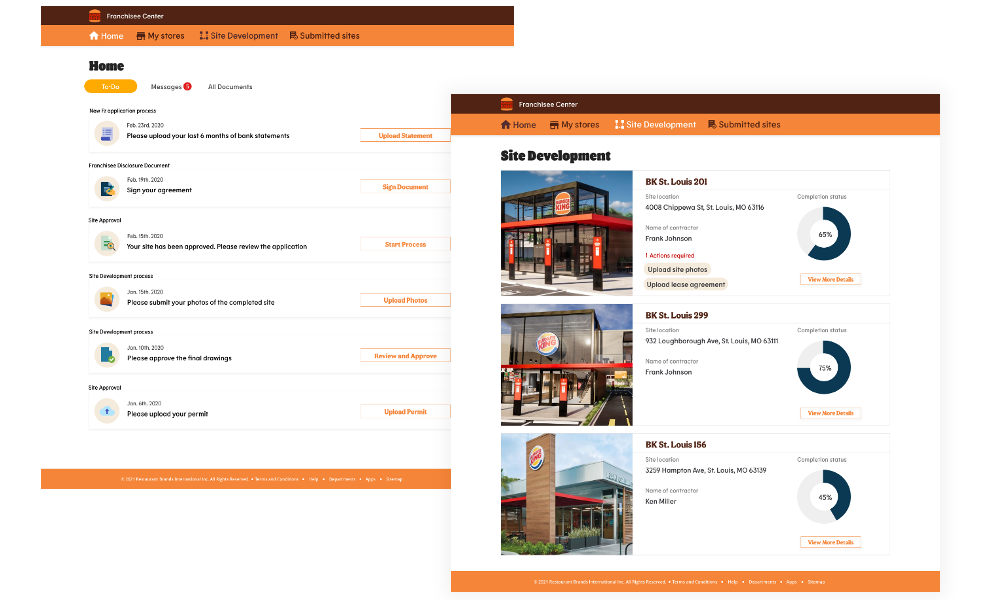View More Details for BK St. Louis 201

click(830, 279)
